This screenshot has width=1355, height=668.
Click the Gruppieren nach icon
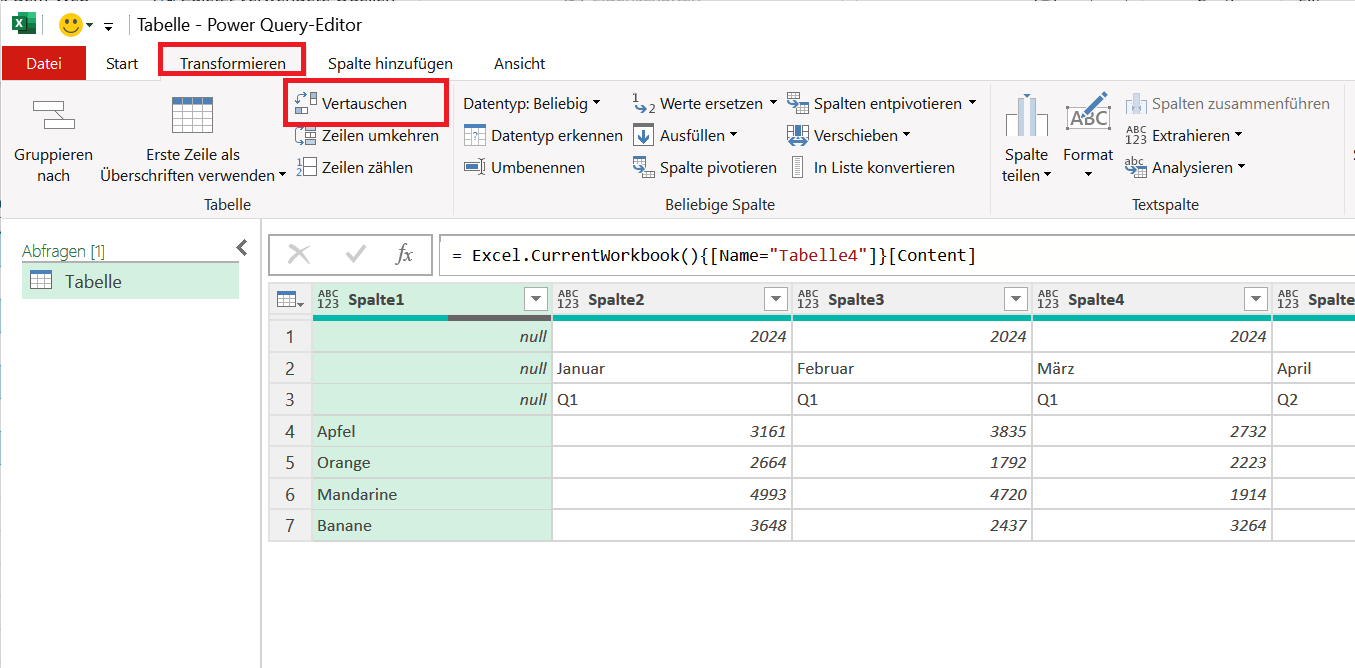(53, 115)
